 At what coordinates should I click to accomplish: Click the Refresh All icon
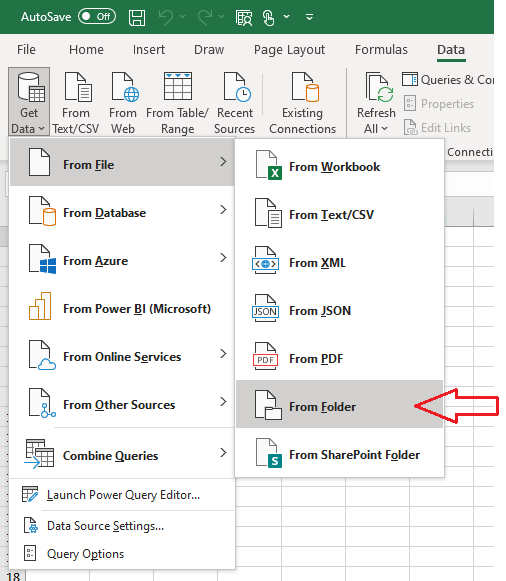(379, 87)
